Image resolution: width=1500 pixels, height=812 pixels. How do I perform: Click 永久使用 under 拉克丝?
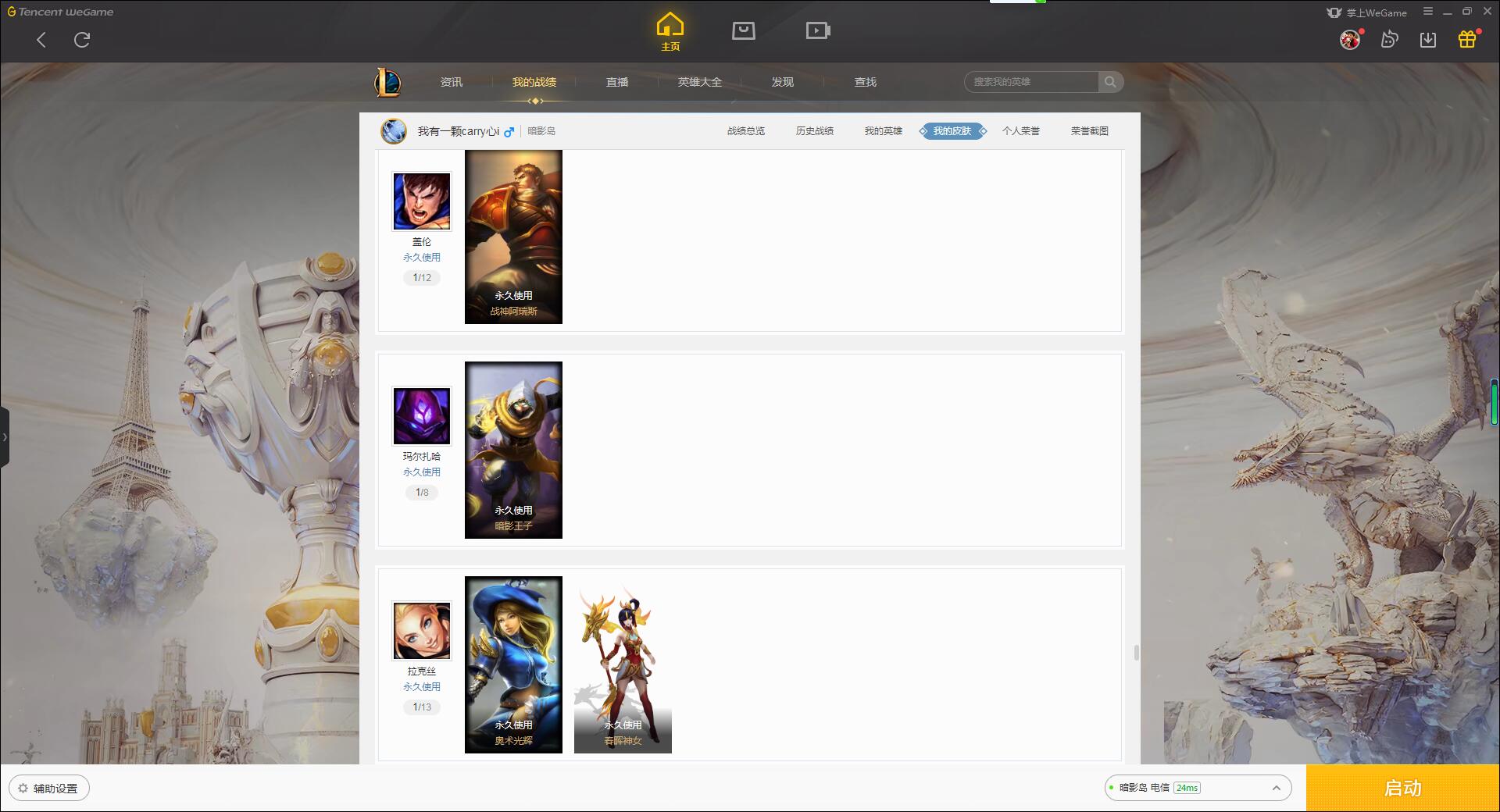[x=422, y=686]
